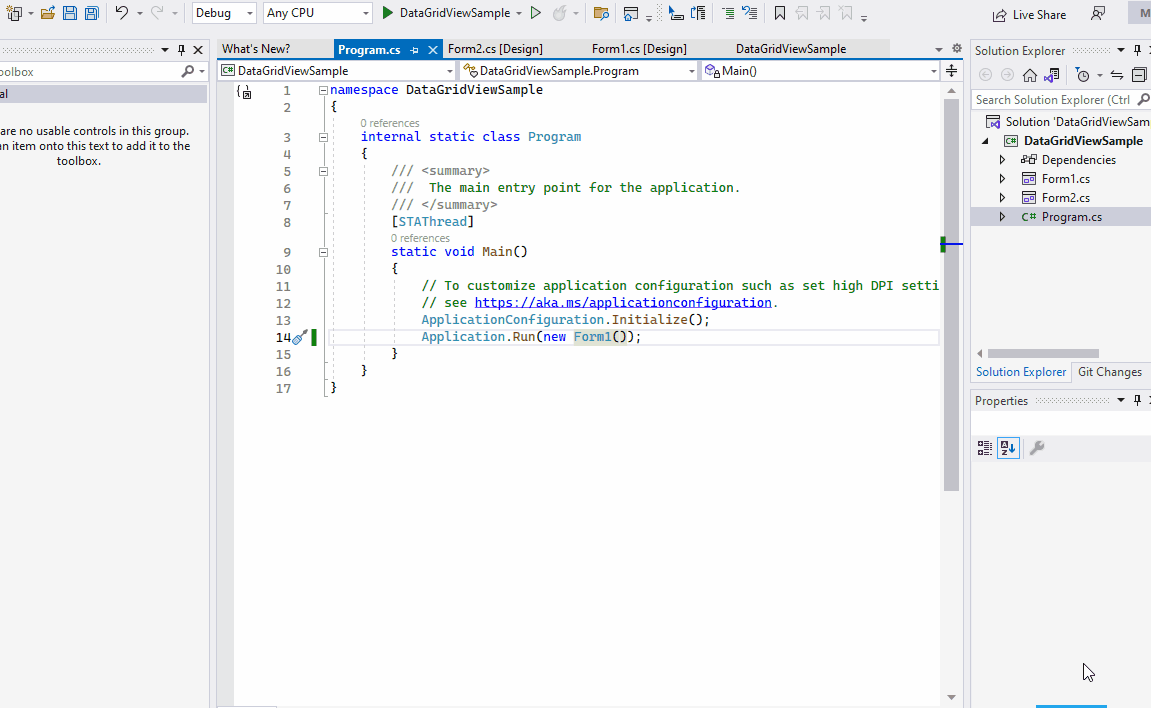Sort Properties alphabetically

(x=1008, y=447)
